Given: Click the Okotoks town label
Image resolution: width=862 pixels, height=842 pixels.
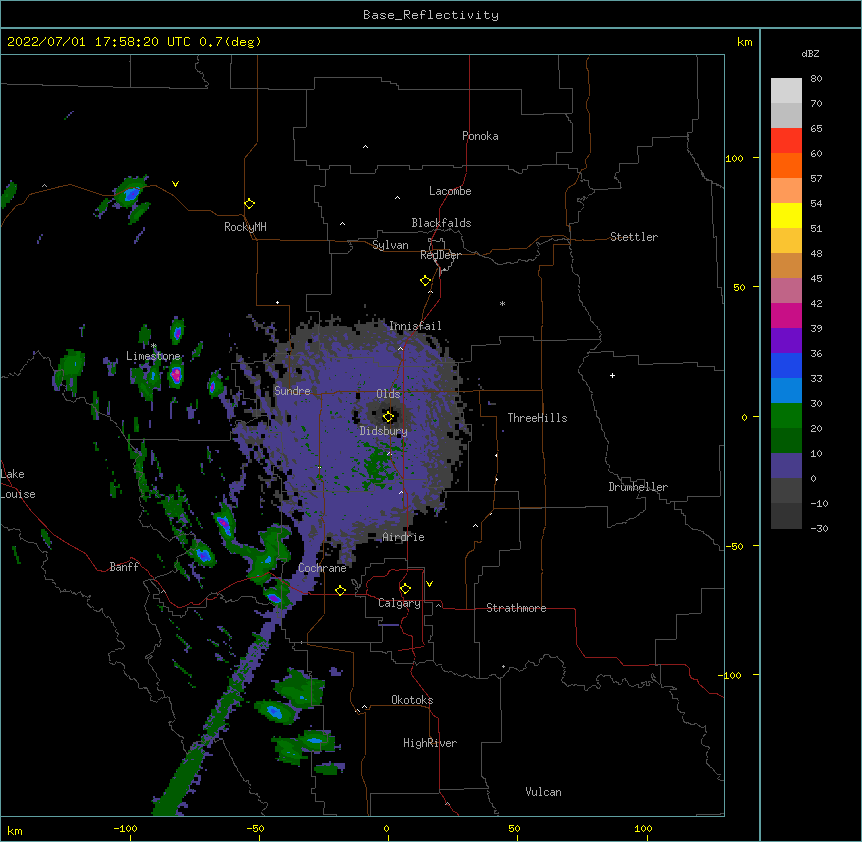Looking at the screenshot, I should click(412, 700).
